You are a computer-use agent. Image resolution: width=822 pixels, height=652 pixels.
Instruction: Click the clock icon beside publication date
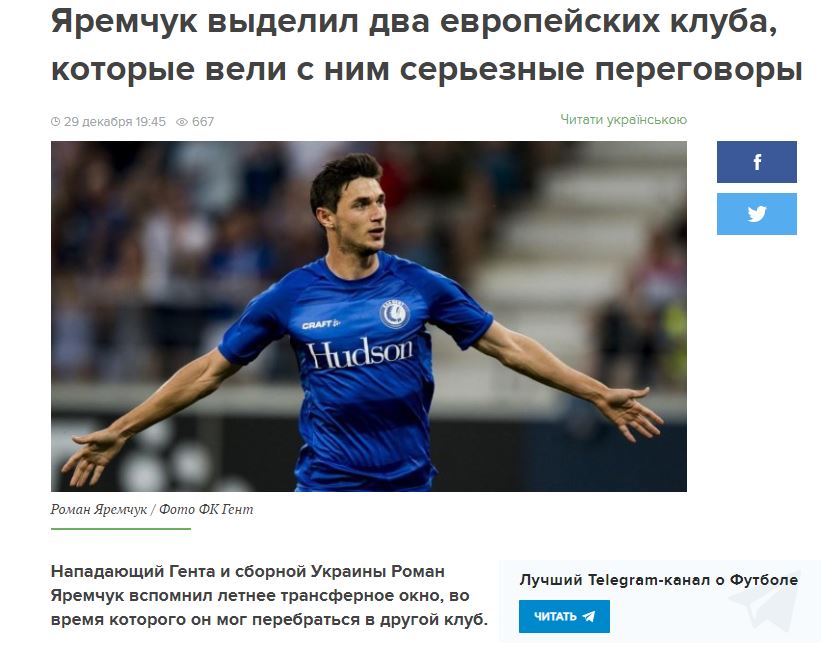pos(56,122)
